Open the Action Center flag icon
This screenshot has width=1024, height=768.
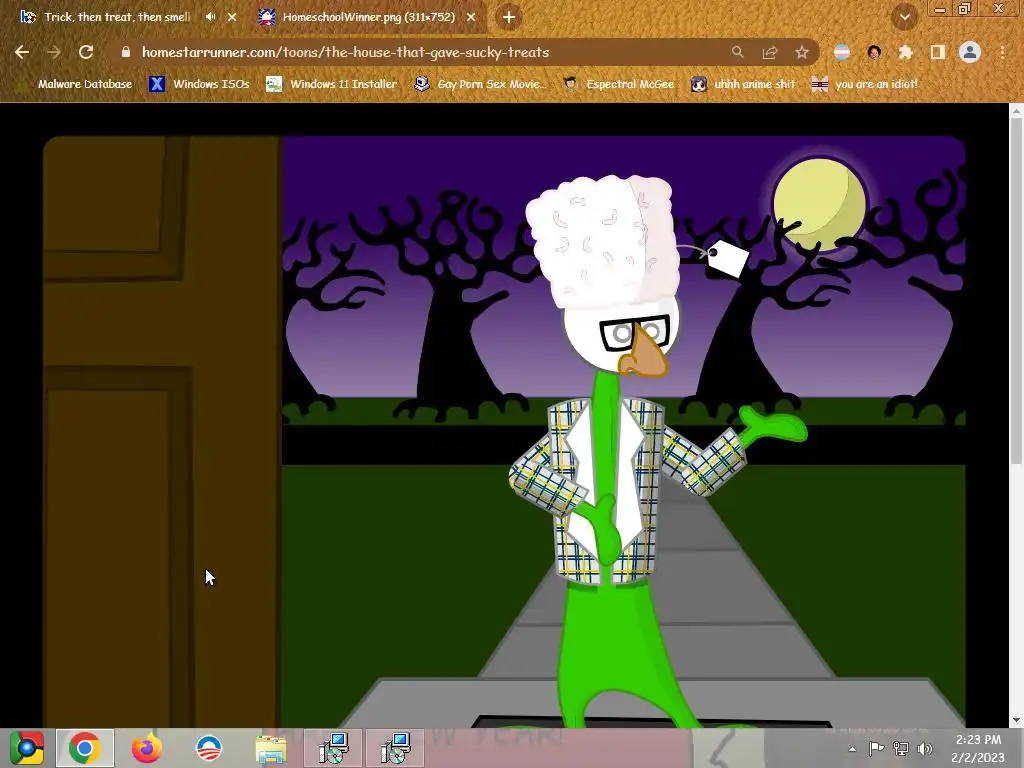click(876, 748)
